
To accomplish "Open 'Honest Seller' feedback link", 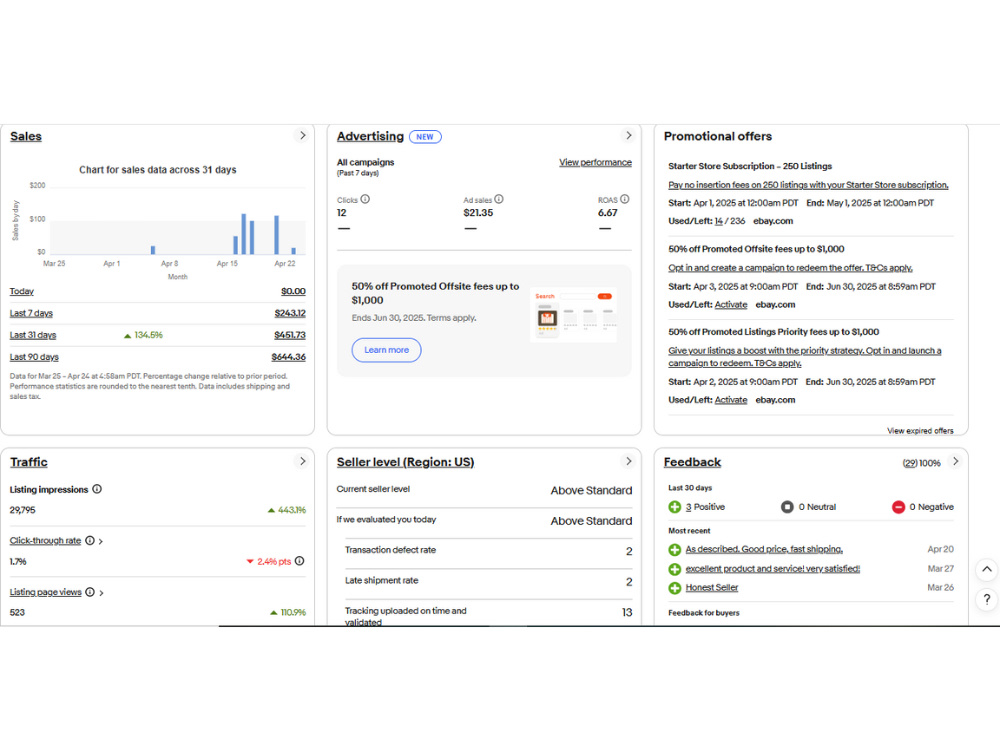I will (x=712, y=587).
